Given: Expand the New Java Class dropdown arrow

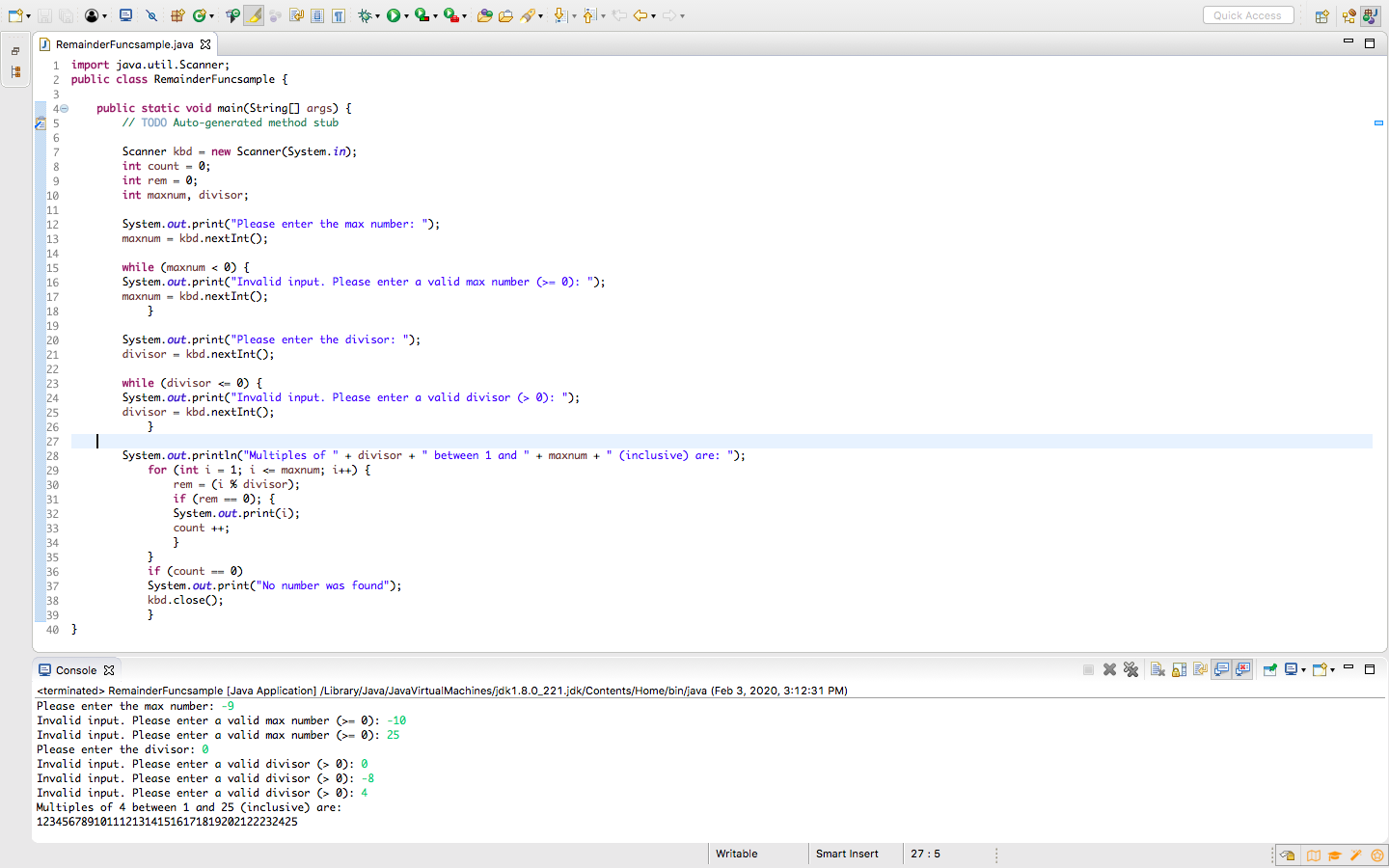Looking at the screenshot, I should point(210,16).
